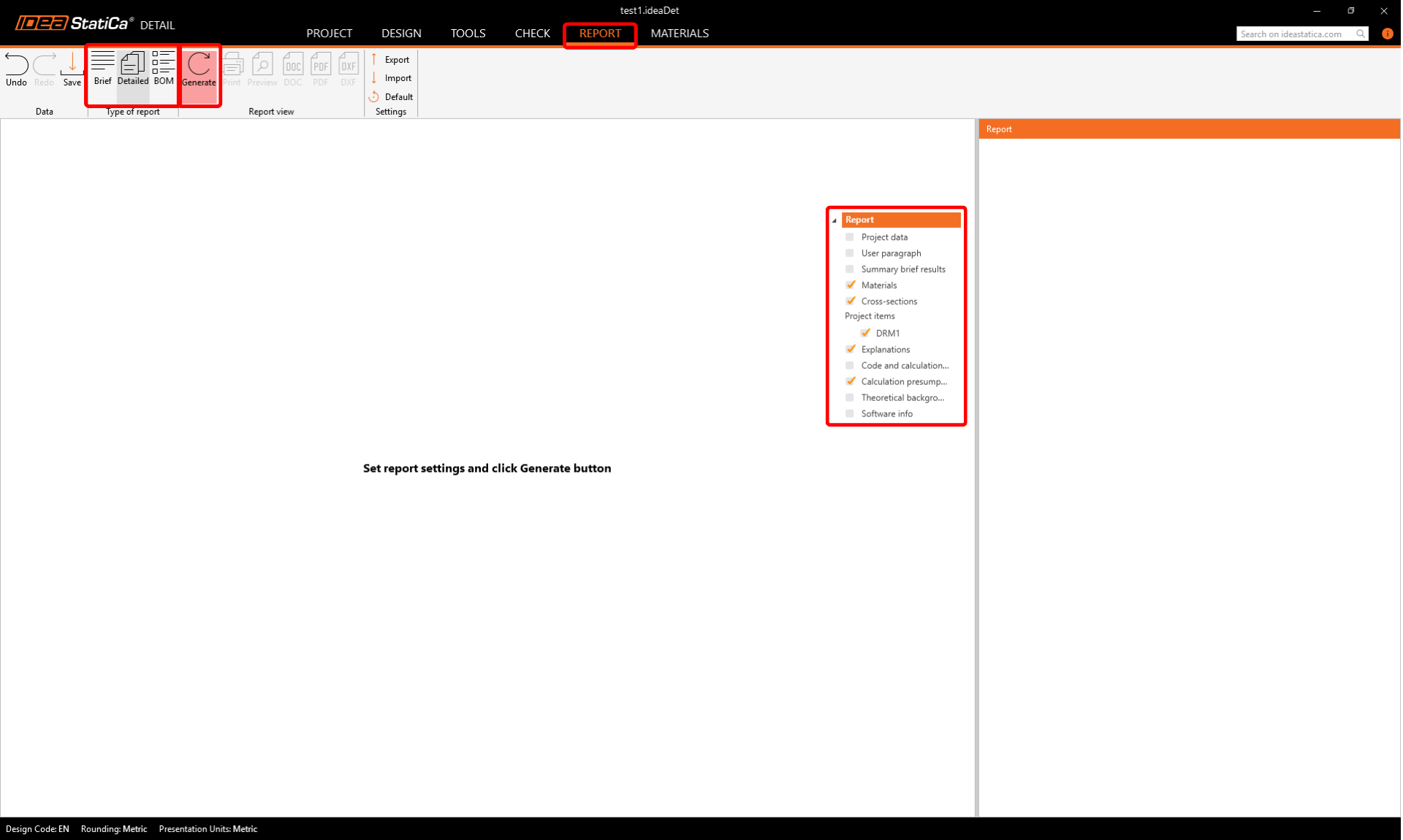The width and height of the screenshot is (1403, 840).
Task: Click the orange info icon
Action: [1387, 34]
